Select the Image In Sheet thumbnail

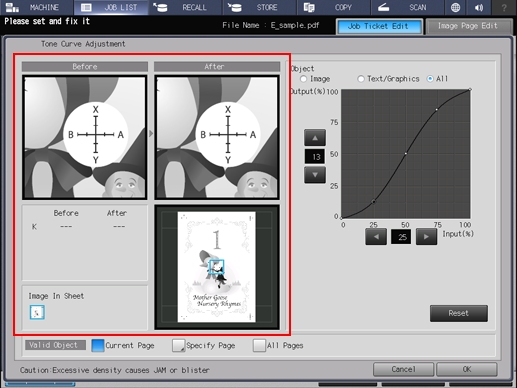click(x=37, y=312)
